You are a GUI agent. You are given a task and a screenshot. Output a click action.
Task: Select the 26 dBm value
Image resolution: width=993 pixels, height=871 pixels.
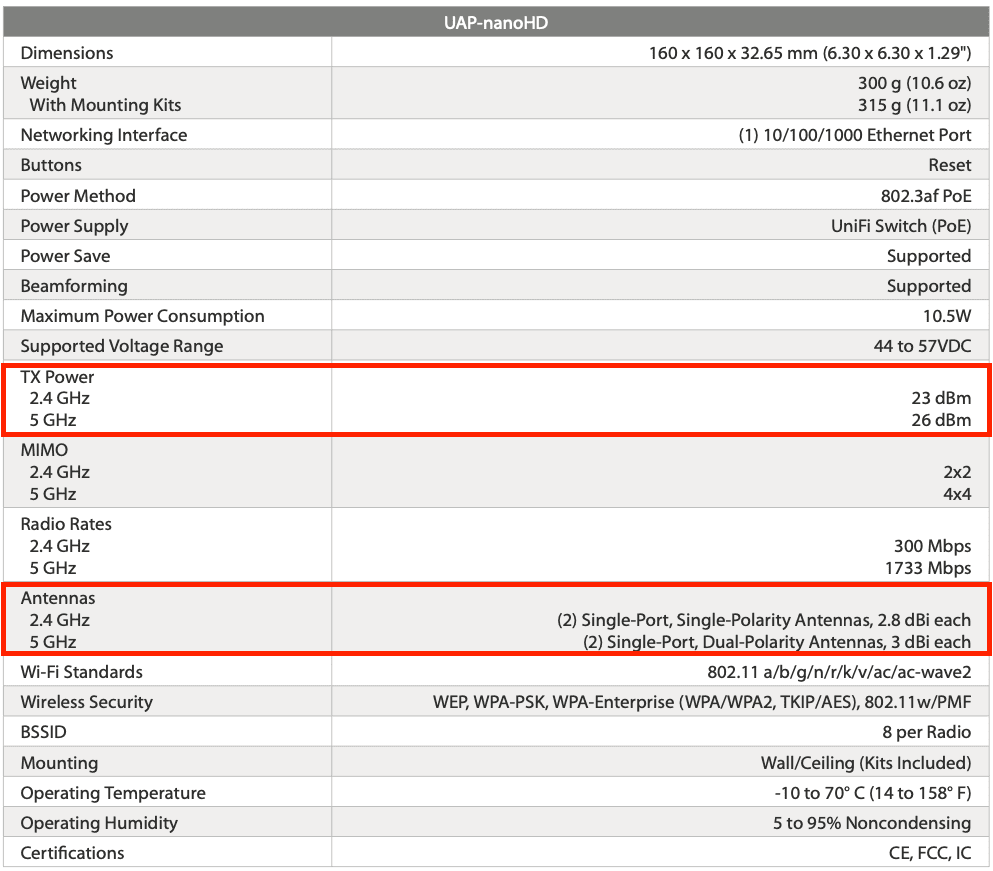[941, 420]
